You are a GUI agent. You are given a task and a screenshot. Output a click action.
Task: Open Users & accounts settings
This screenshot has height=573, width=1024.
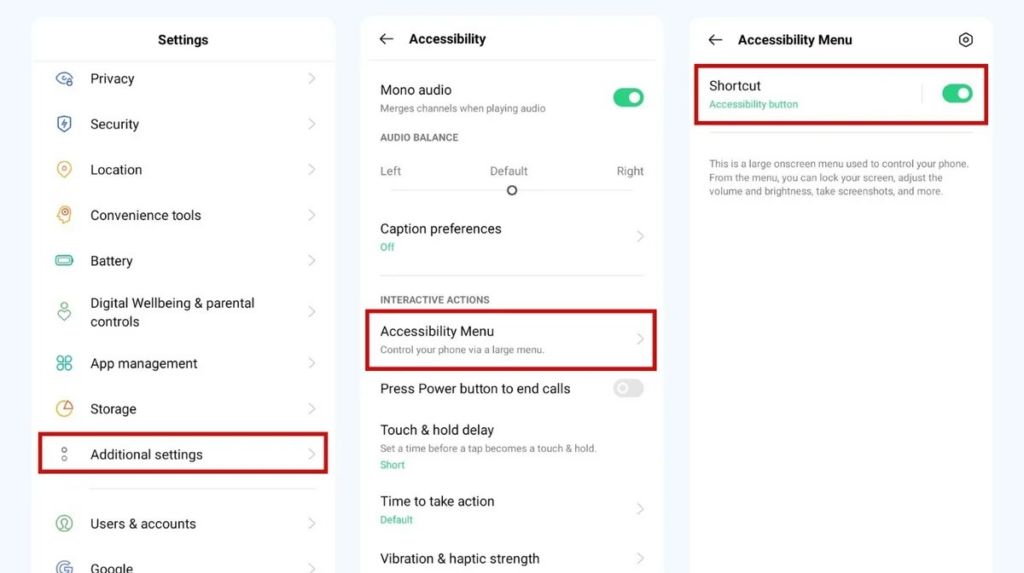[x=183, y=523]
